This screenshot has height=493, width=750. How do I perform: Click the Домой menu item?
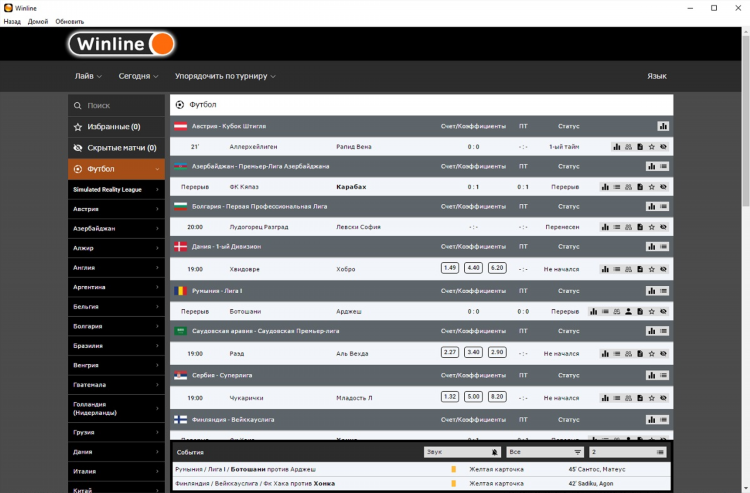click(38, 22)
